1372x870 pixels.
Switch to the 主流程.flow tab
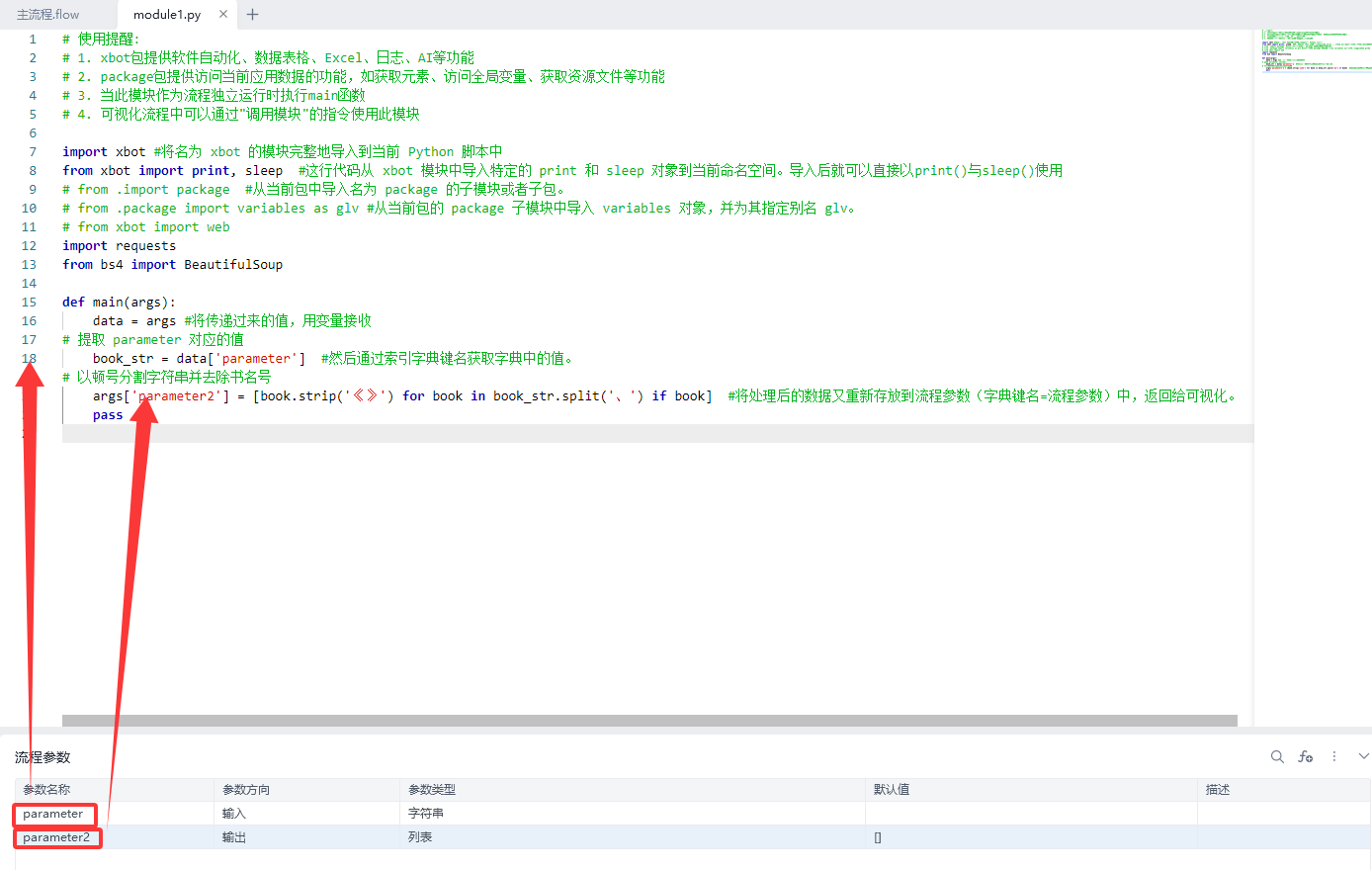(48, 15)
